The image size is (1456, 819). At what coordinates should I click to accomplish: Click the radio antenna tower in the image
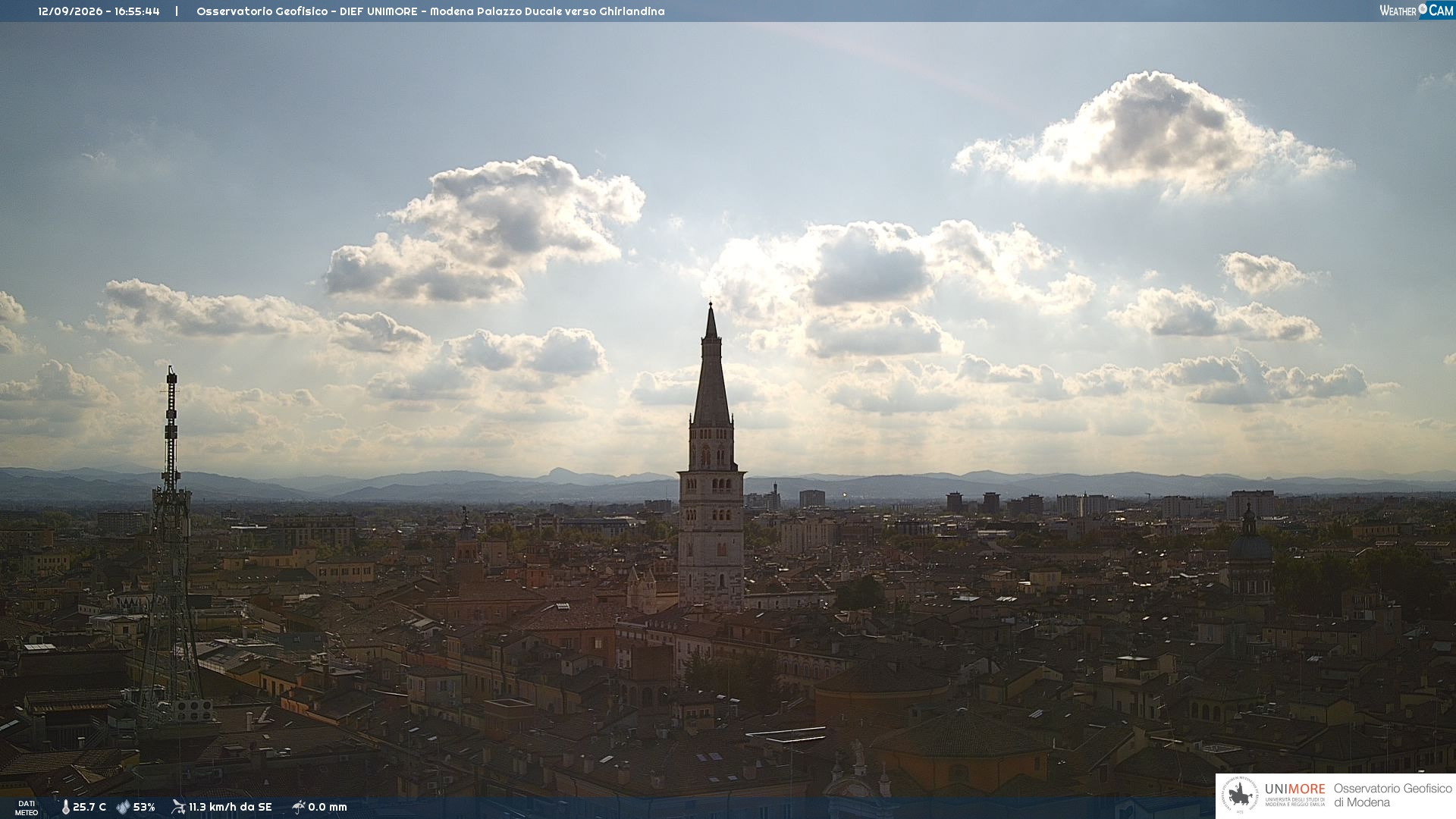[x=171, y=546]
